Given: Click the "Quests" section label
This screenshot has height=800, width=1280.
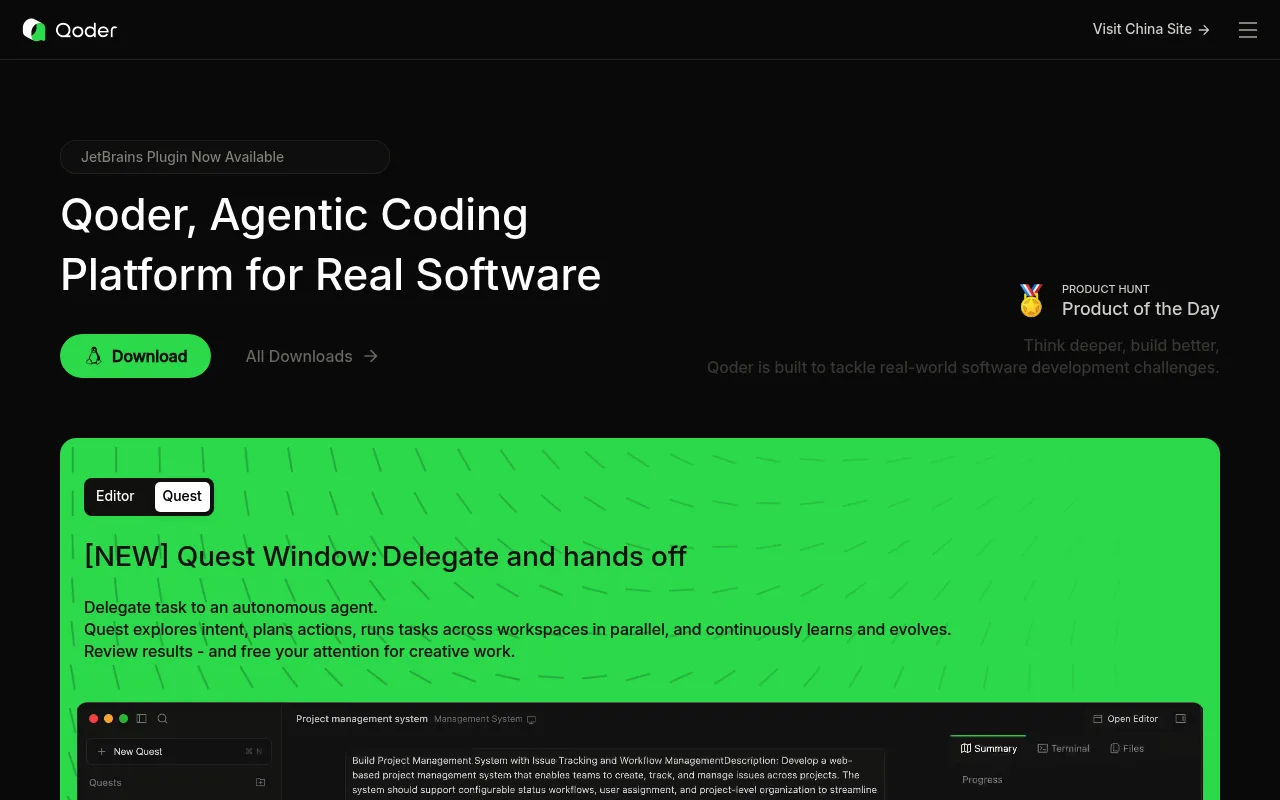Looking at the screenshot, I should click(x=105, y=783).
